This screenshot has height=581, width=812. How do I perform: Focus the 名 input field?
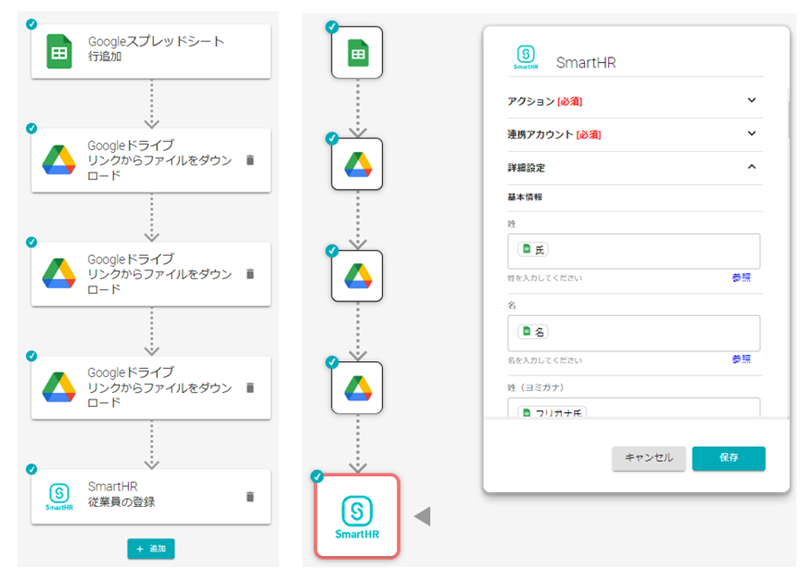click(x=634, y=333)
